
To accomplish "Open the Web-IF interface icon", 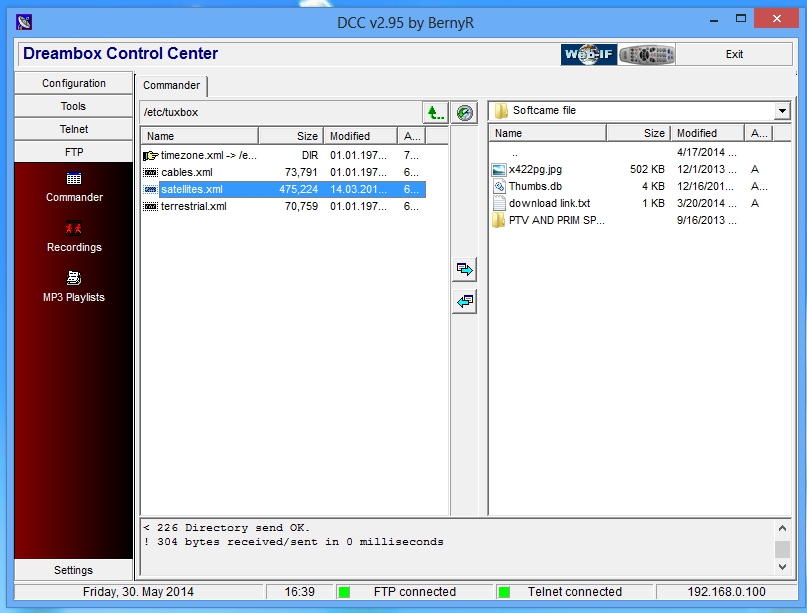I will [x=589, y=54].
